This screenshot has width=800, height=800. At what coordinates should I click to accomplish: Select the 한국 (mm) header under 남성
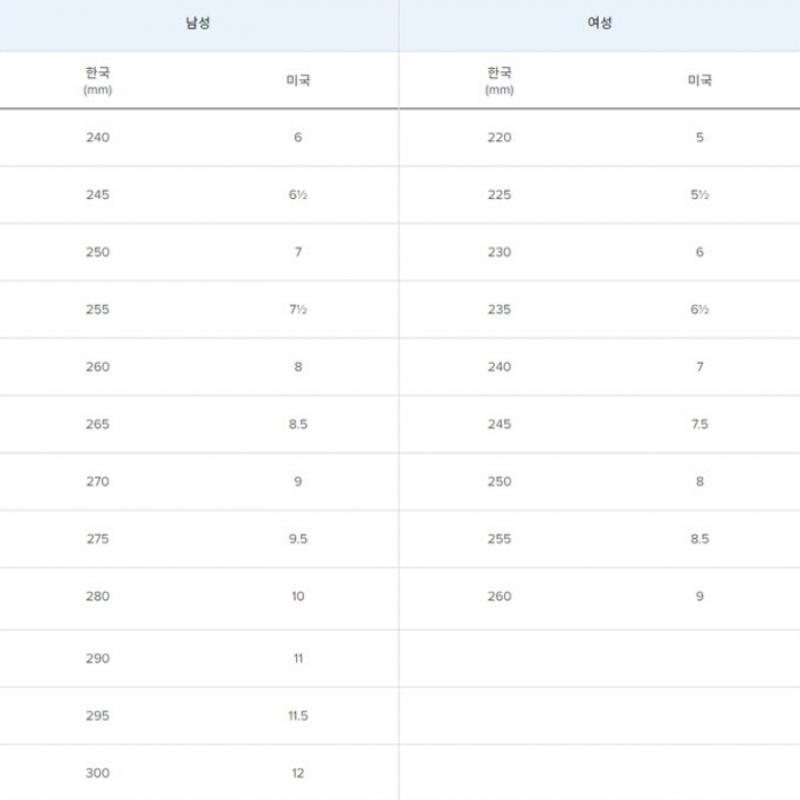98,80
